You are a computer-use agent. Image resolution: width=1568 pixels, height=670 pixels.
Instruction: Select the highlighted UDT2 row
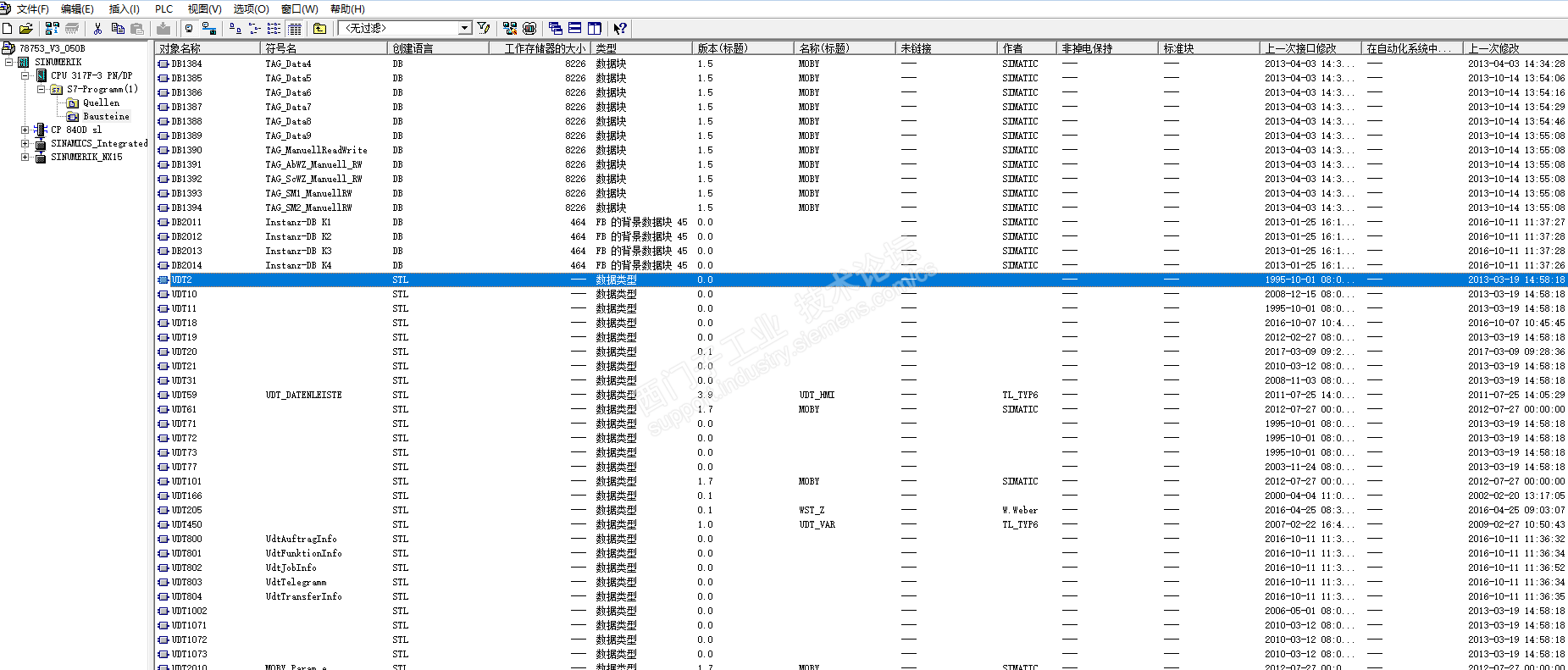coord(862,280)
